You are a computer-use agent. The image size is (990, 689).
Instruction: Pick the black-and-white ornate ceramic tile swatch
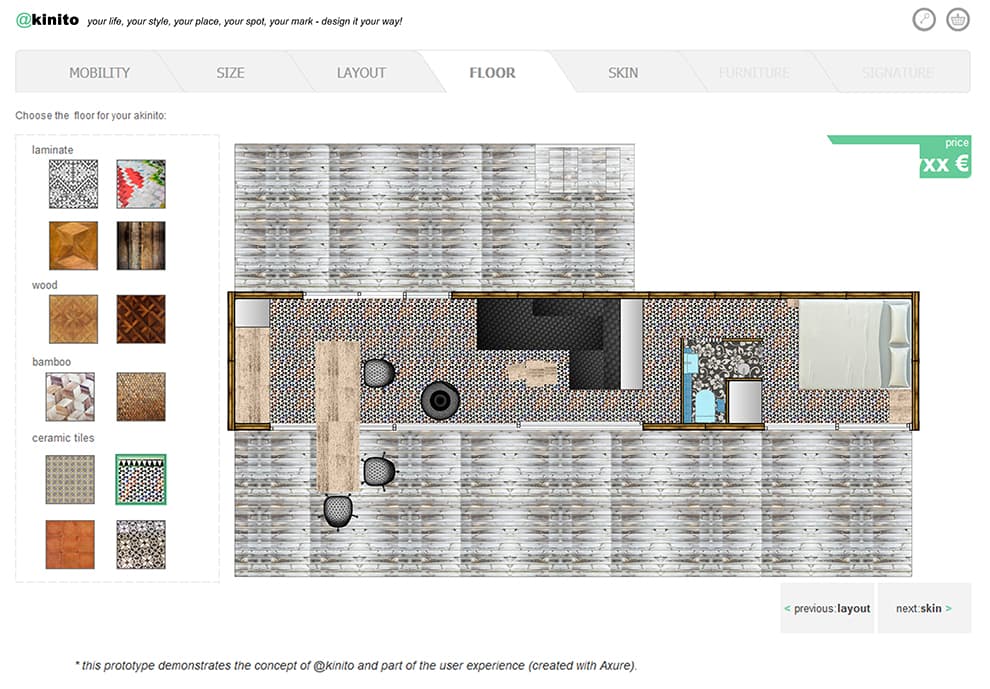click(141, 544)
